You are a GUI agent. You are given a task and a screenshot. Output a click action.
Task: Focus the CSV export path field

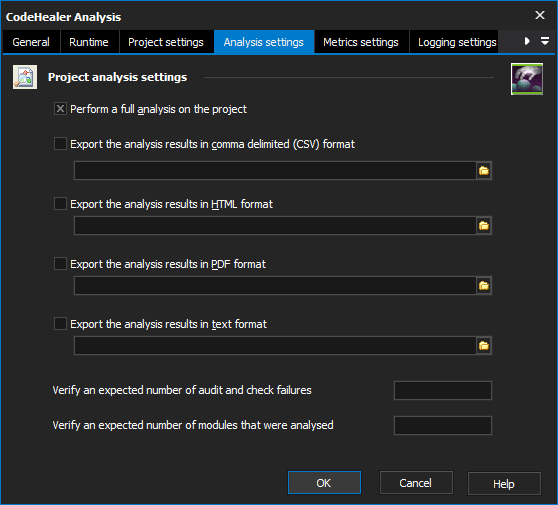pos(275,170)
